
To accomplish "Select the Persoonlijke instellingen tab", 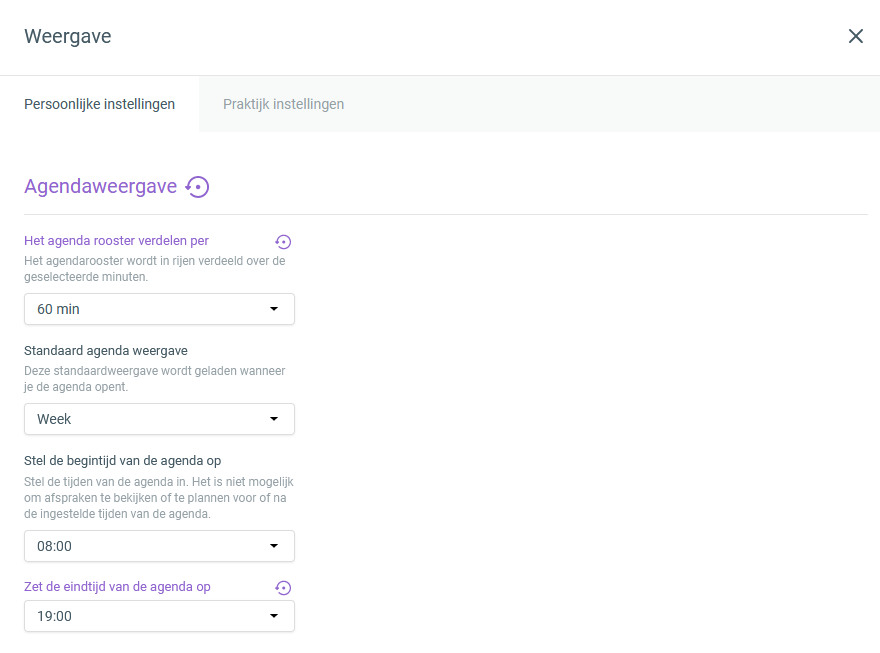I will tap(99, 104).
